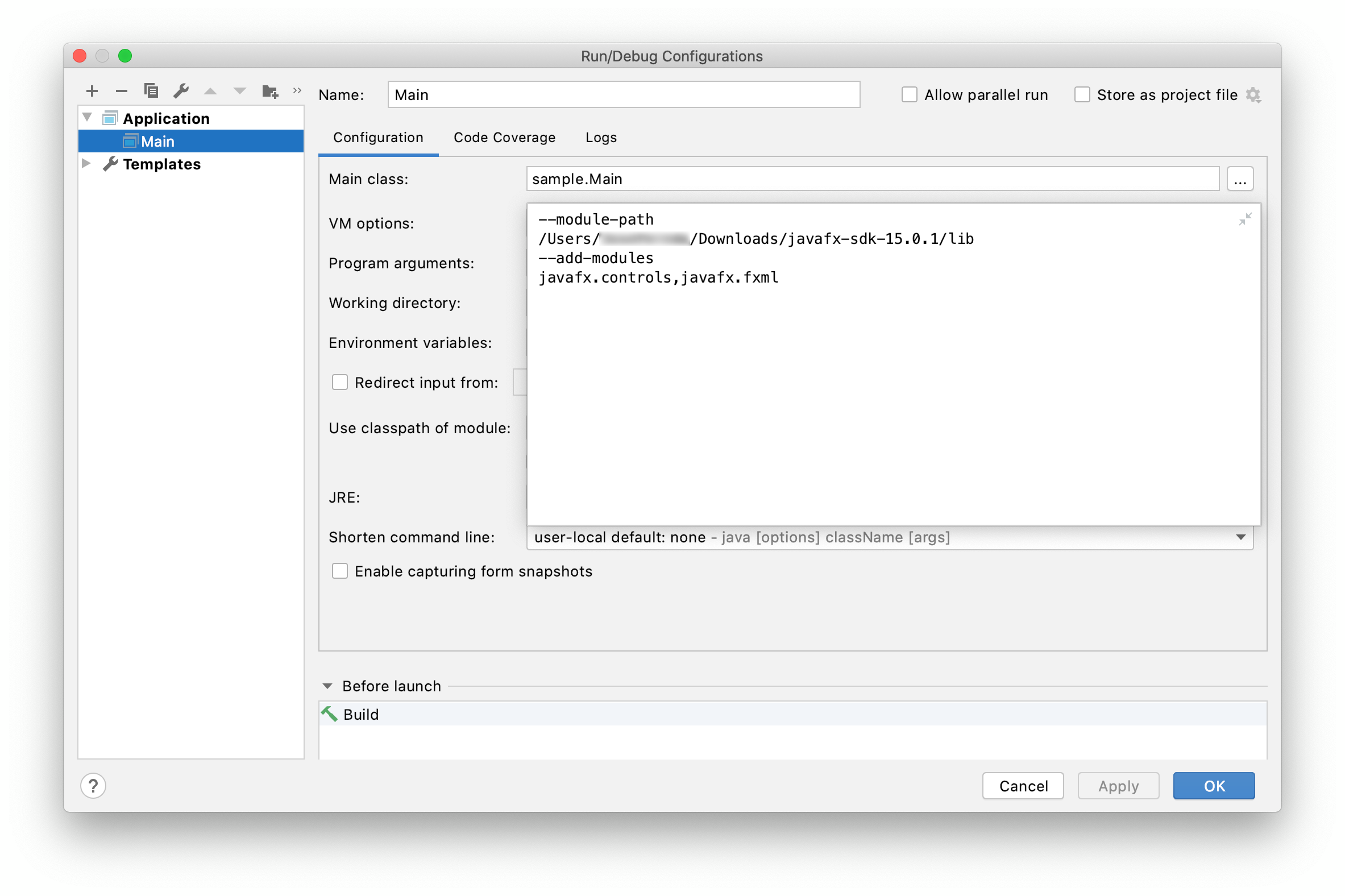Viewport: 1345px width, 896px height.
Task: Click the Remove Configuration minus icon
Action: 121,91
